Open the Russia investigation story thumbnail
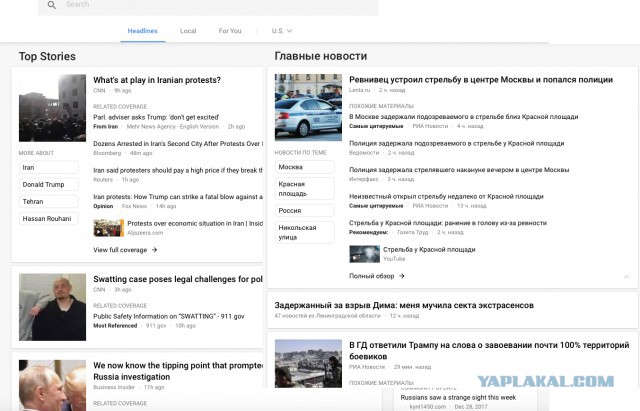640x411 pixels. (52, 385)
